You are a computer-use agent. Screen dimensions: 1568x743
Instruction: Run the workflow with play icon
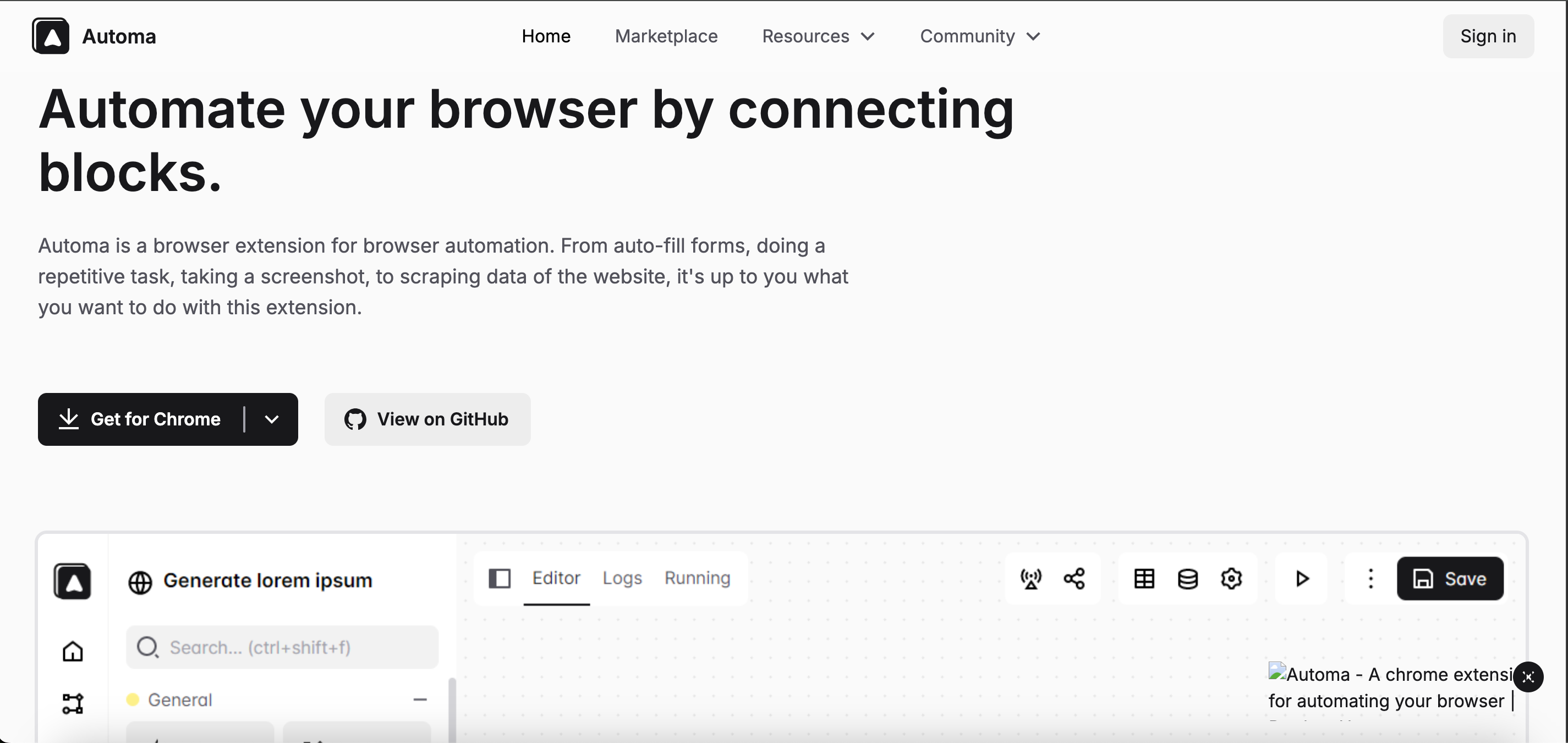point(1302,578)
